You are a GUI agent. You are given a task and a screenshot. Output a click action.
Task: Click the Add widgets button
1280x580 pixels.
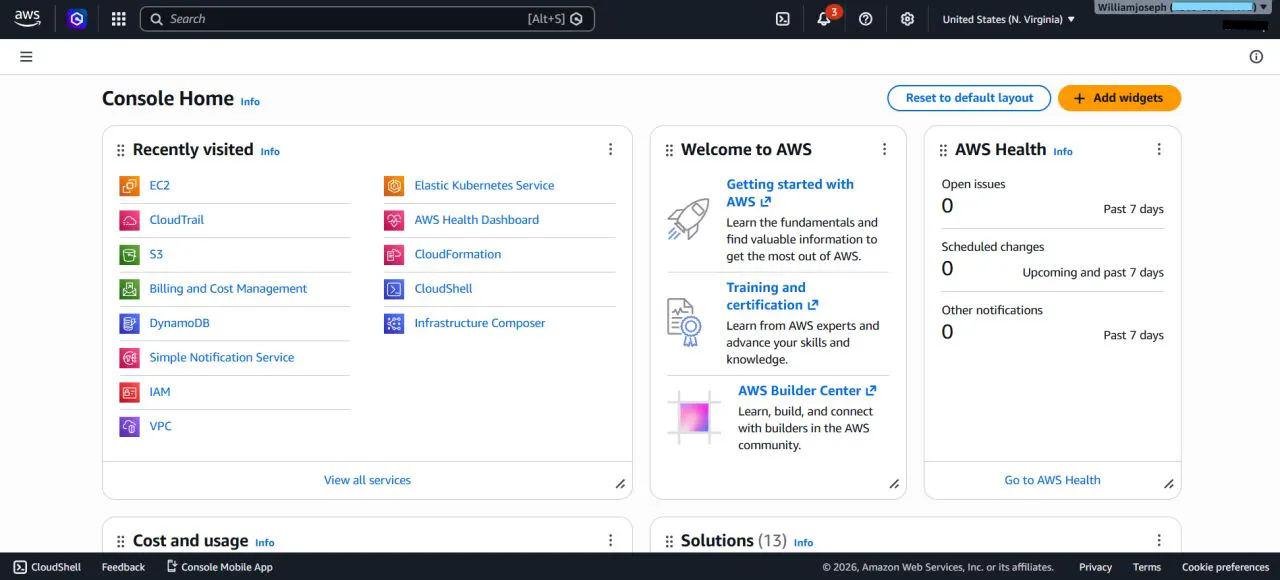click(1119, 98)
